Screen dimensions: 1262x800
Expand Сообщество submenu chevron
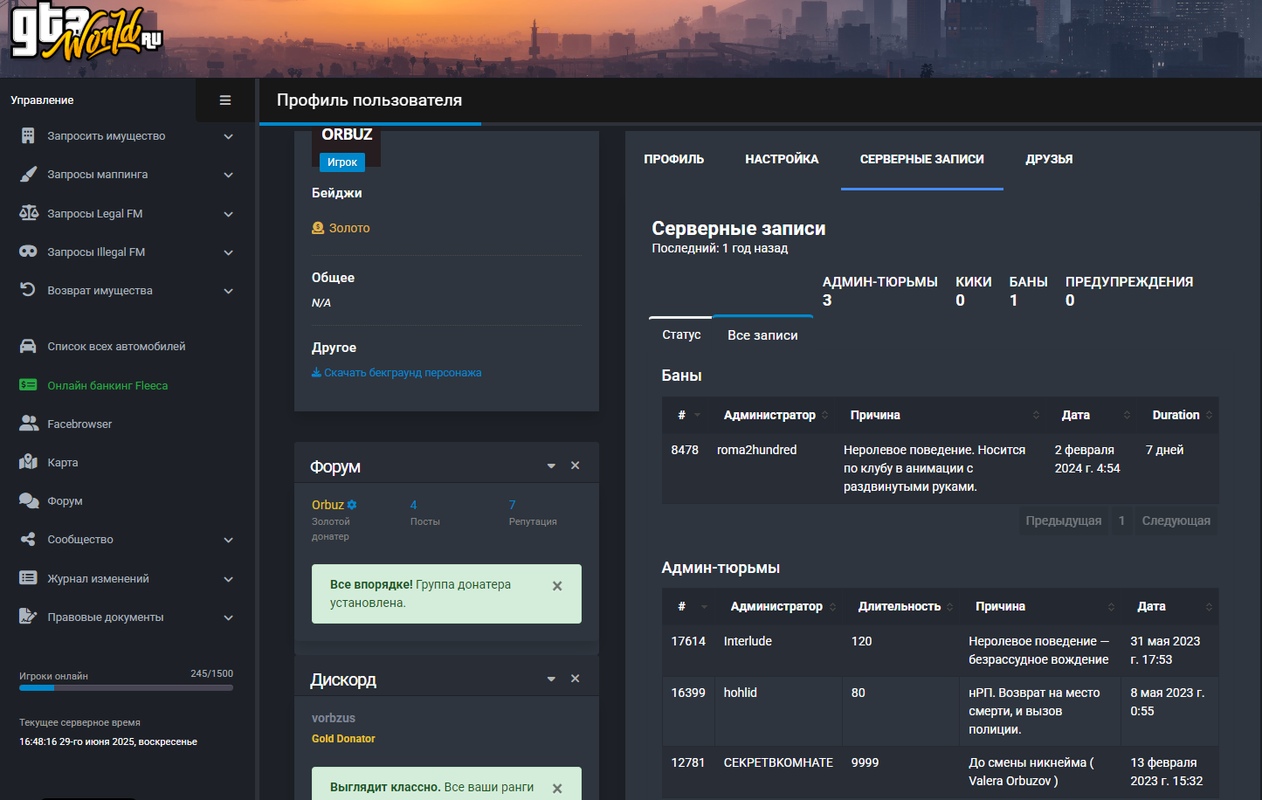tap(228, 540)
